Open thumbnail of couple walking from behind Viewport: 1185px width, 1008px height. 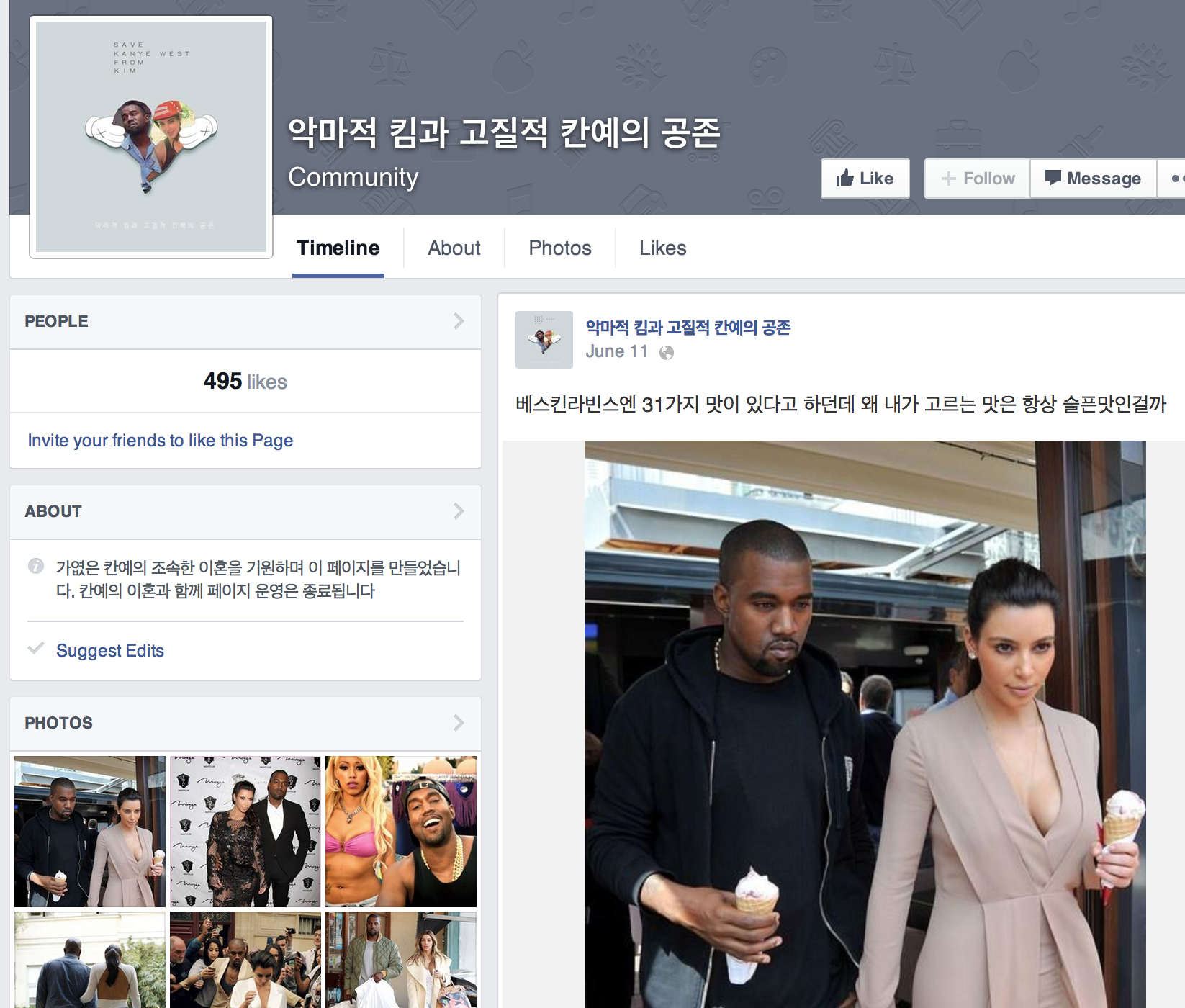pyautogui.click(x=90, y=960)
